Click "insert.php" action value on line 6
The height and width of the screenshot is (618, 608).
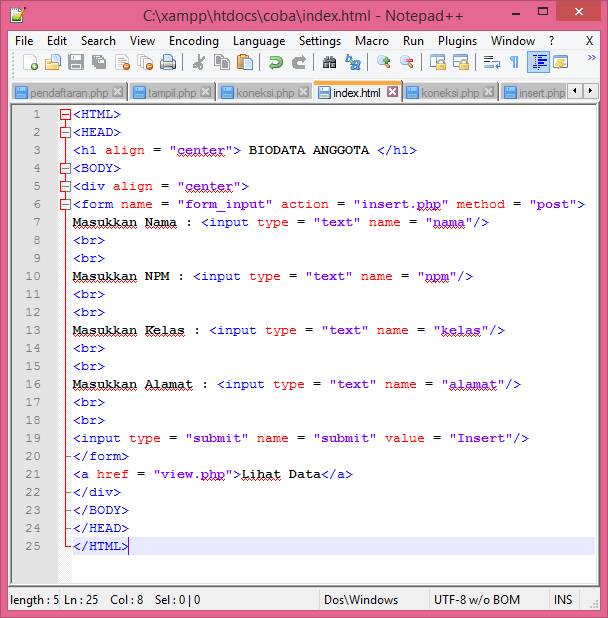[401, 204]
